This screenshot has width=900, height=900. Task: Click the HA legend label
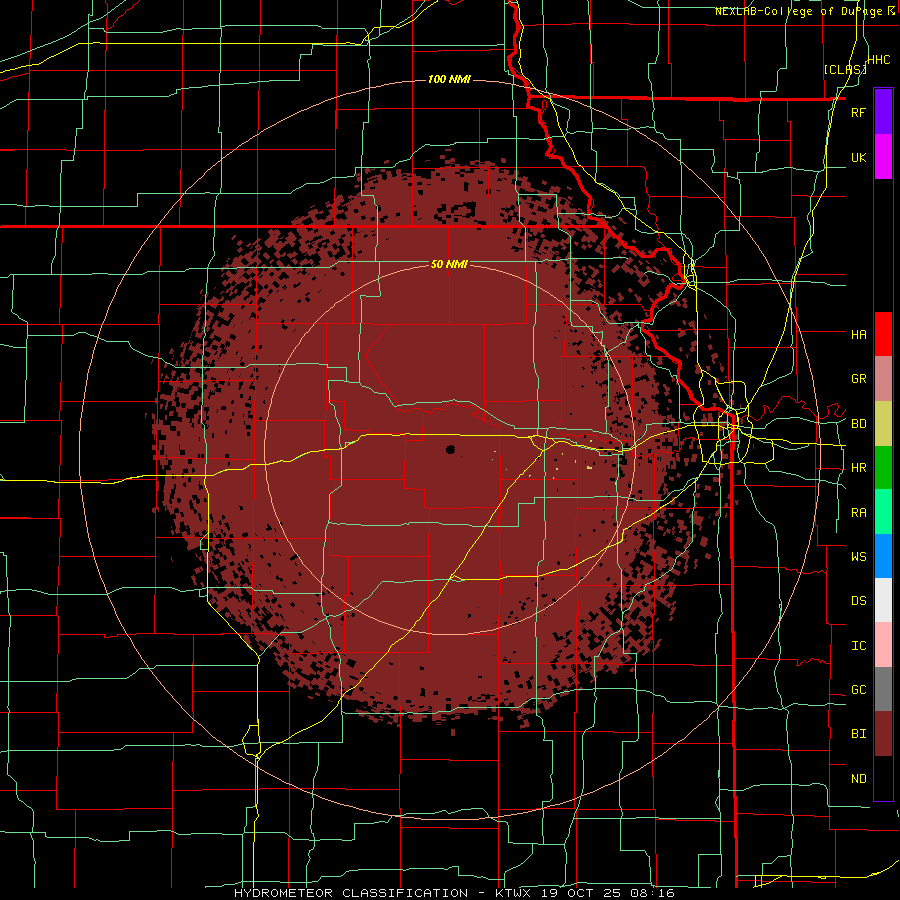(858, 334)
